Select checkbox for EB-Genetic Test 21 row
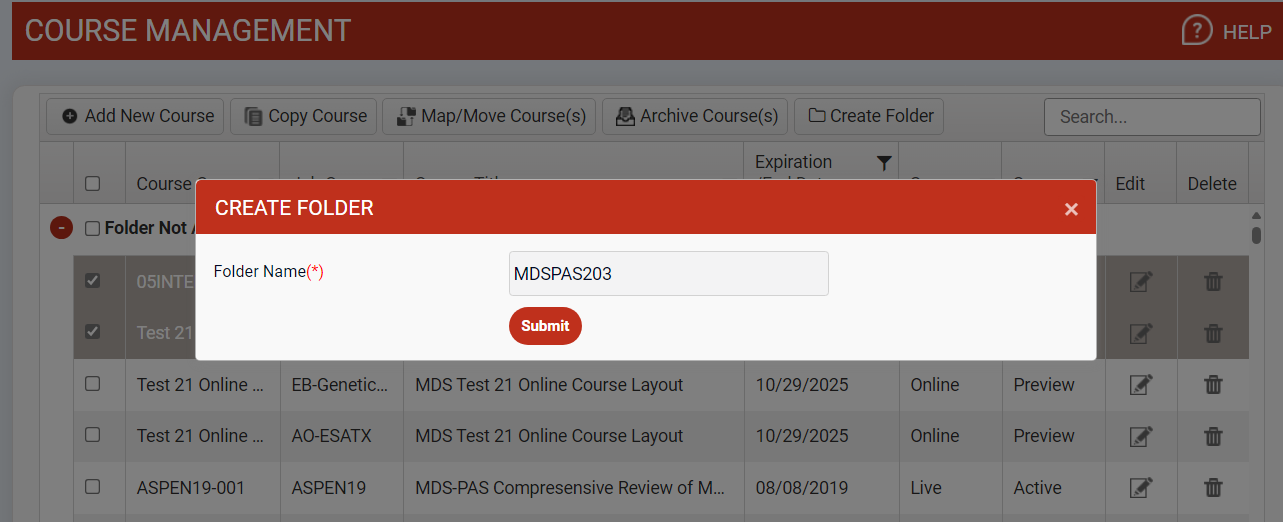 coord(93,384)
